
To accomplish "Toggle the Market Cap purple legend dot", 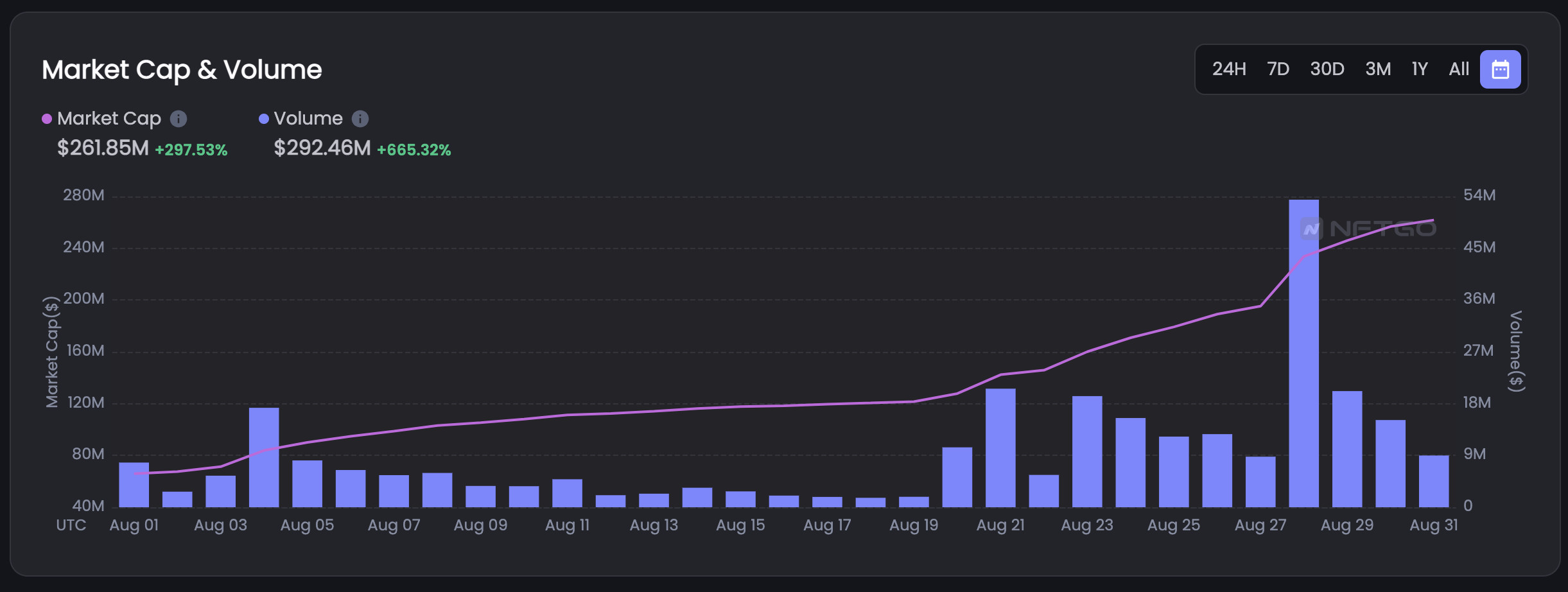I will tap(47, 119).
